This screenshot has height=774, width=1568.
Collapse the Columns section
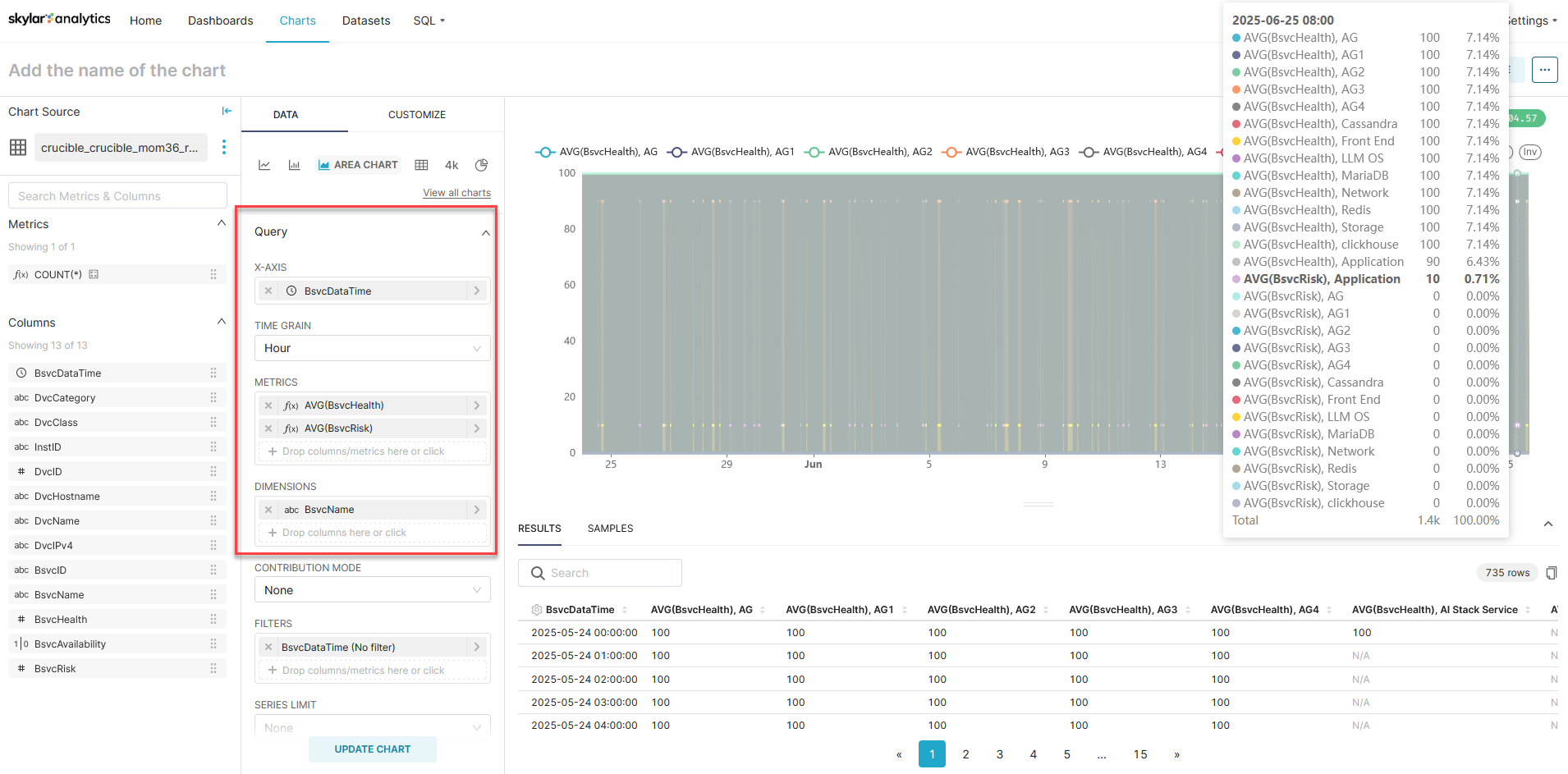coord(221,322)
